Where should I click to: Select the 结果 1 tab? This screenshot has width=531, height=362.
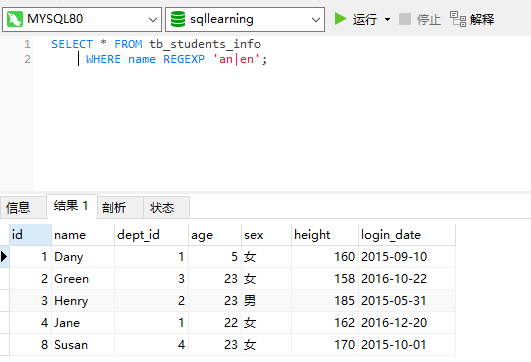[71, 206]
